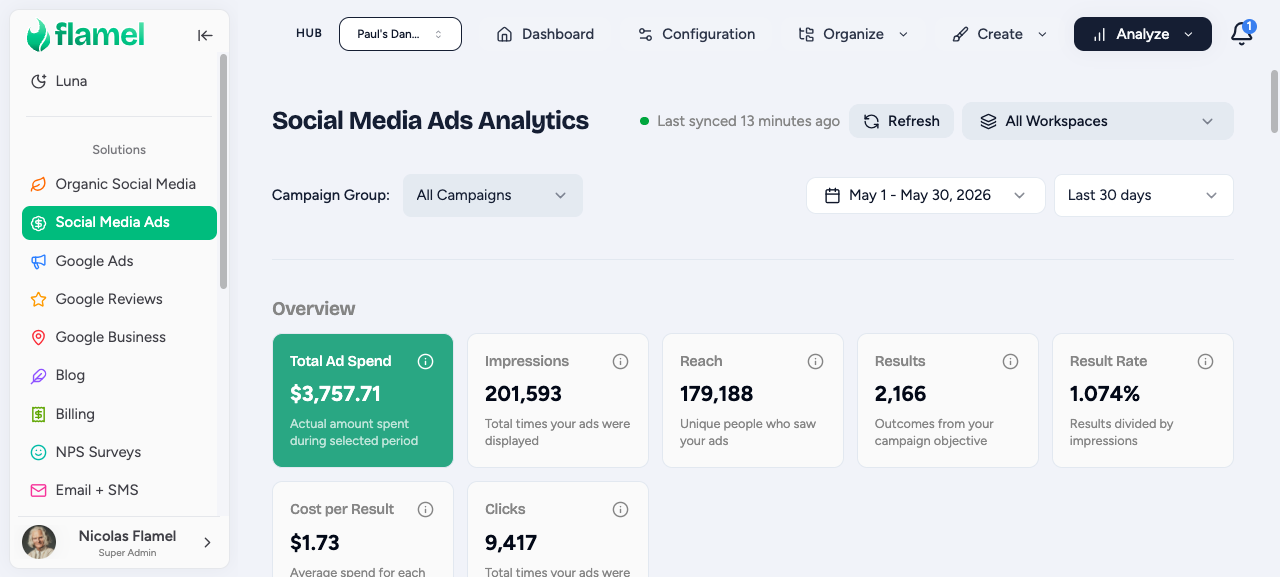This screenshot has height=577, width=1280.
Task: Expand Nicolas Flamel profile chevron
Action: click(207, 542)
